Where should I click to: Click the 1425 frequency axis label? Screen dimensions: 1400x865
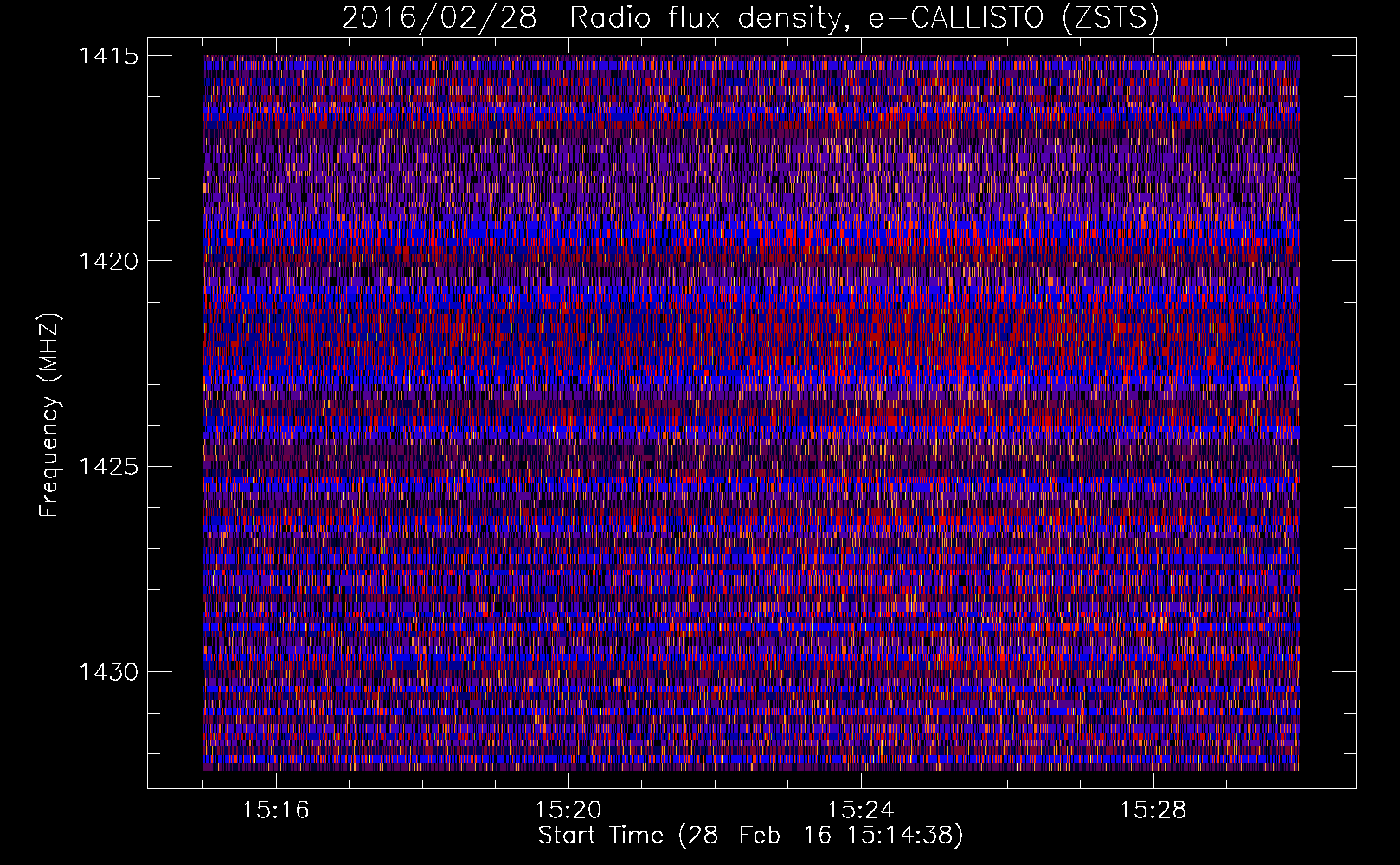point(109,467)
